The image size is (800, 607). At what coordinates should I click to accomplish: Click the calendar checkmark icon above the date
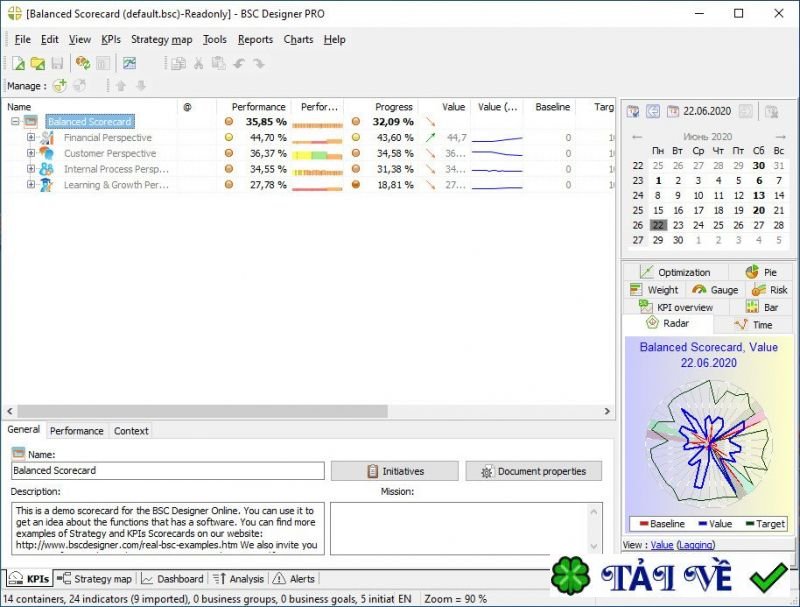coord(633,111)
